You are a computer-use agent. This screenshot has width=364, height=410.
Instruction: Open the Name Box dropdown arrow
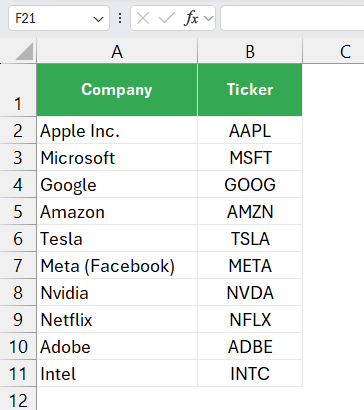pos(98,19)
